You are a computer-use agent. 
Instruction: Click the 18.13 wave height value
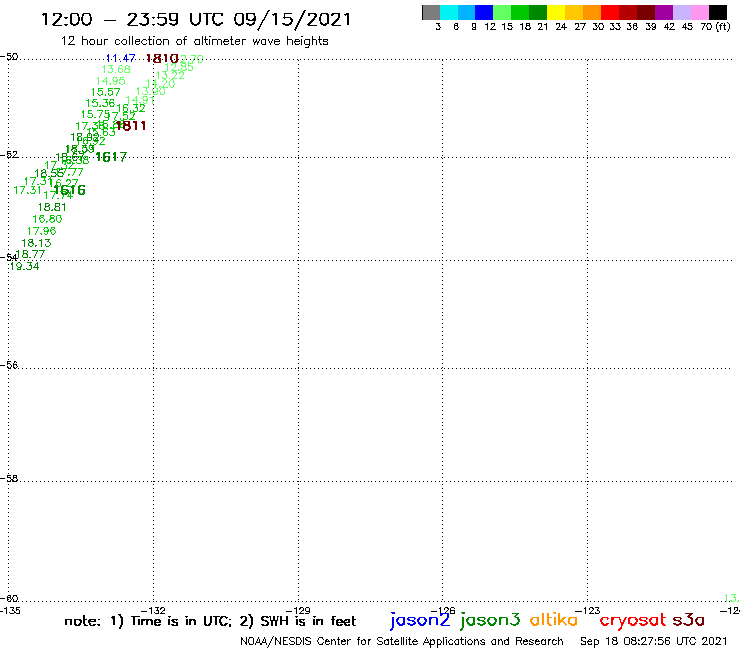36,243
